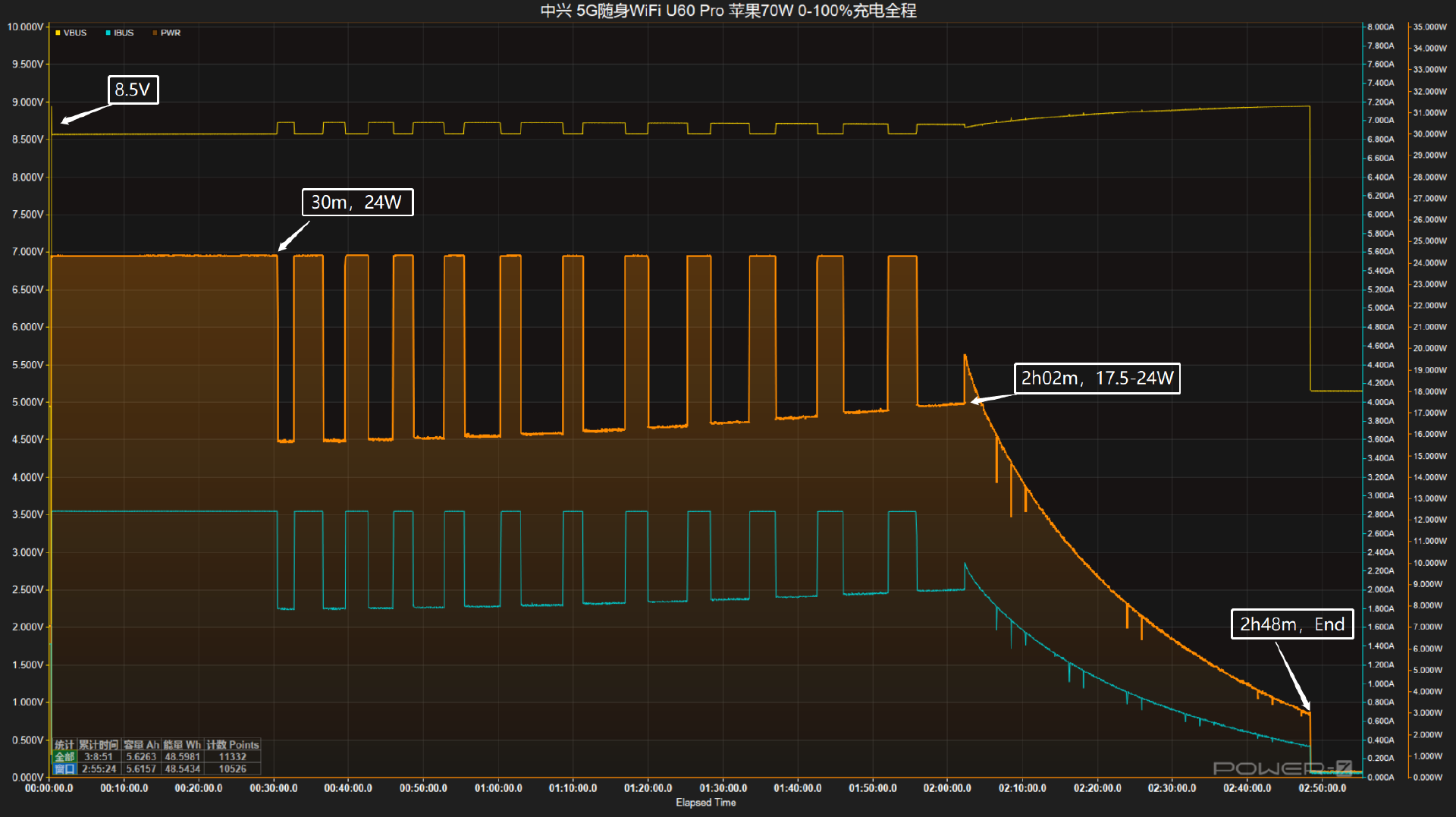Image resolution: width=1456 pixels, height=817 pixels.
Task: Click the 01:30:00.0 time axis tick
Action: [x=723, y=788]
